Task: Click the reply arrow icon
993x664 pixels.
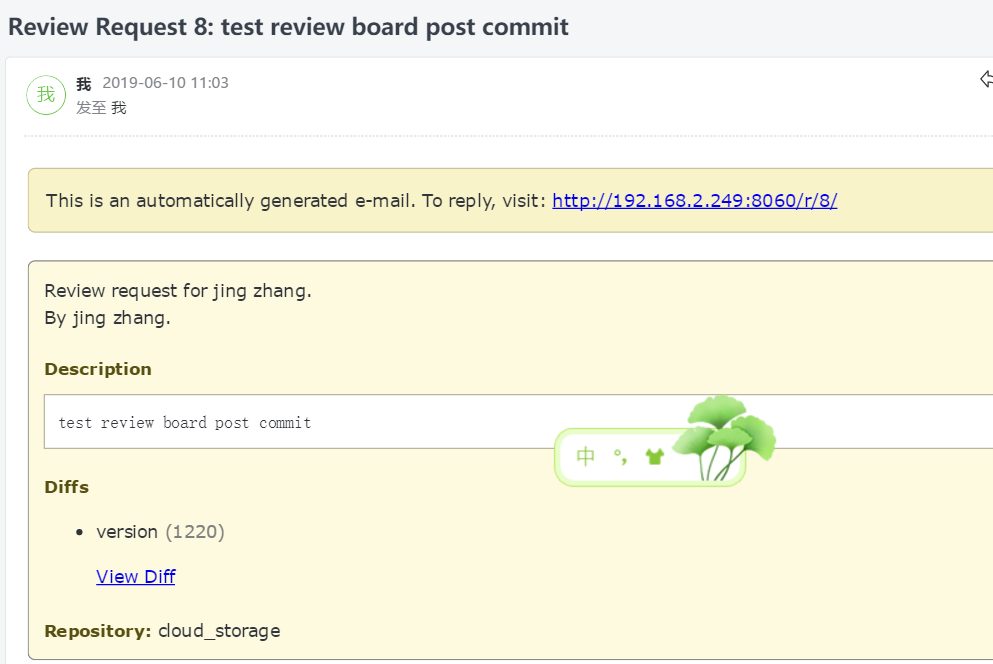Action: pos(988,79)
